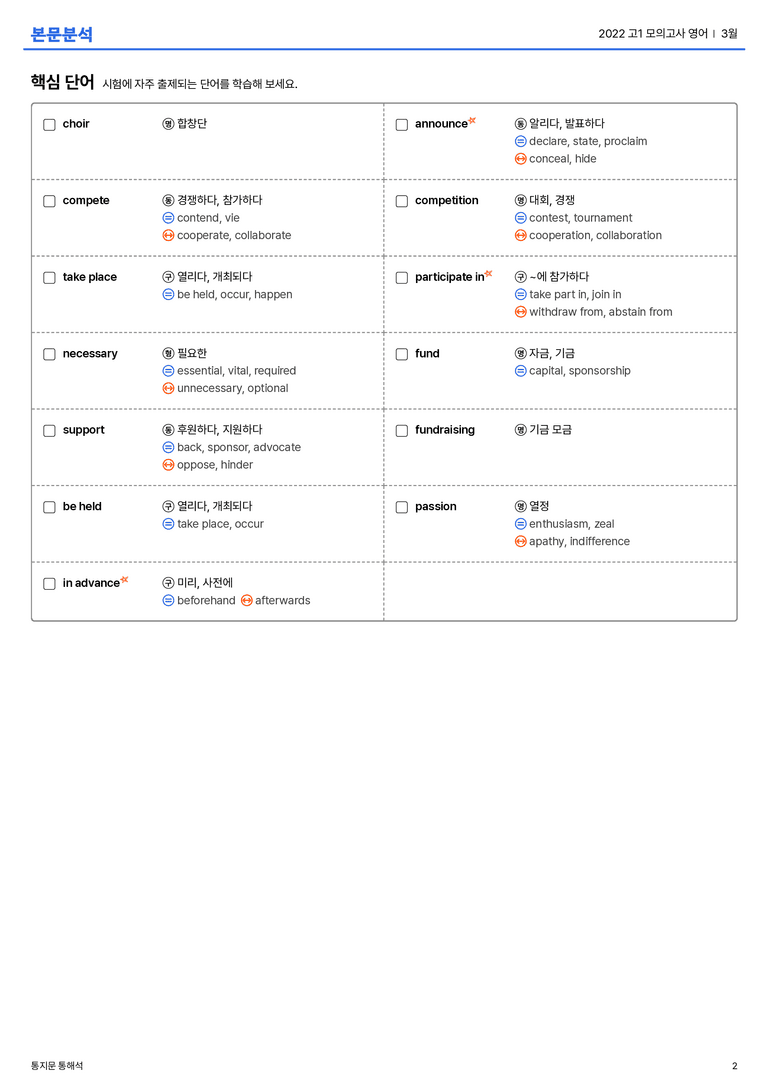Screen dimensions: 768x1087
Task: Click the antonym icon before oppose, hinder
Action: [168, 465]
